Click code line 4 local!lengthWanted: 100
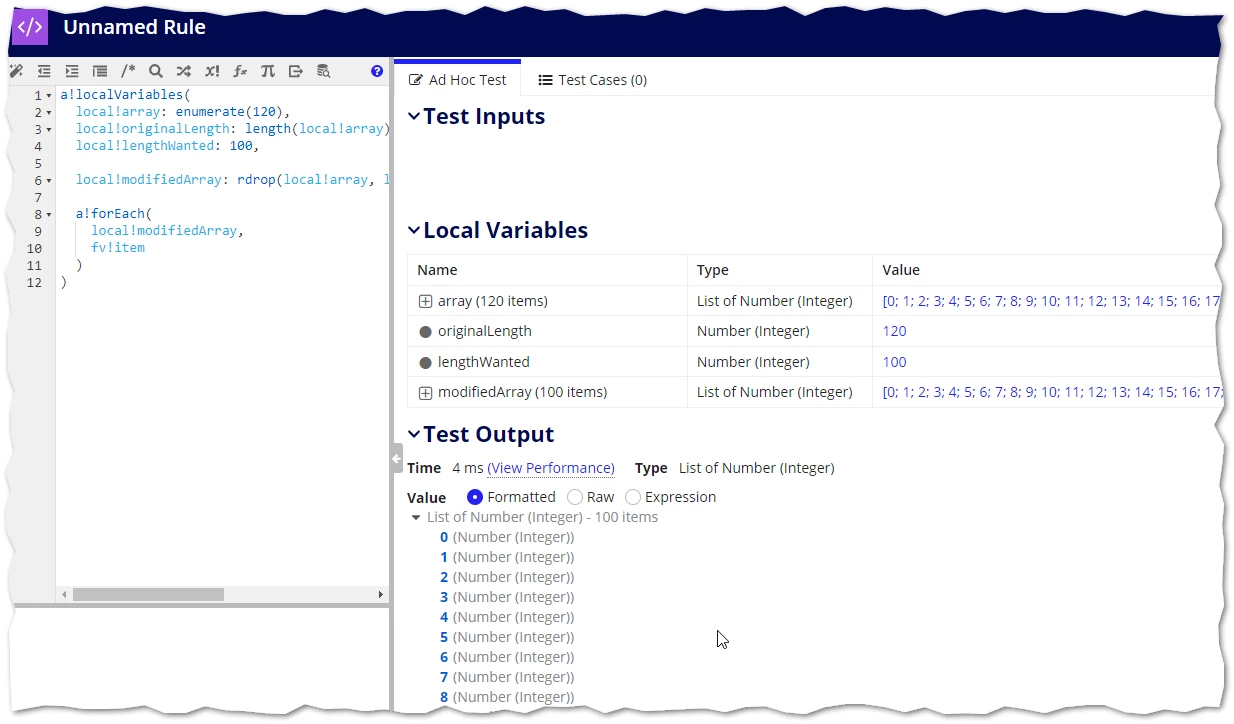 pos(168,146)
